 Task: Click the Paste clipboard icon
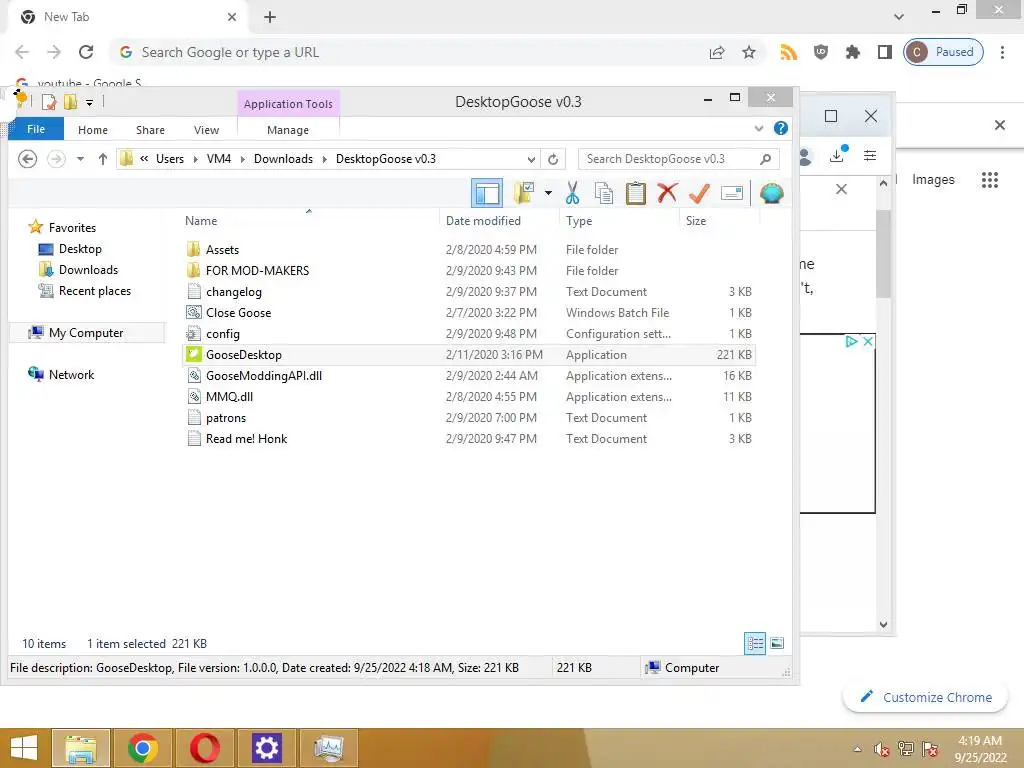[x=635, y=193]
